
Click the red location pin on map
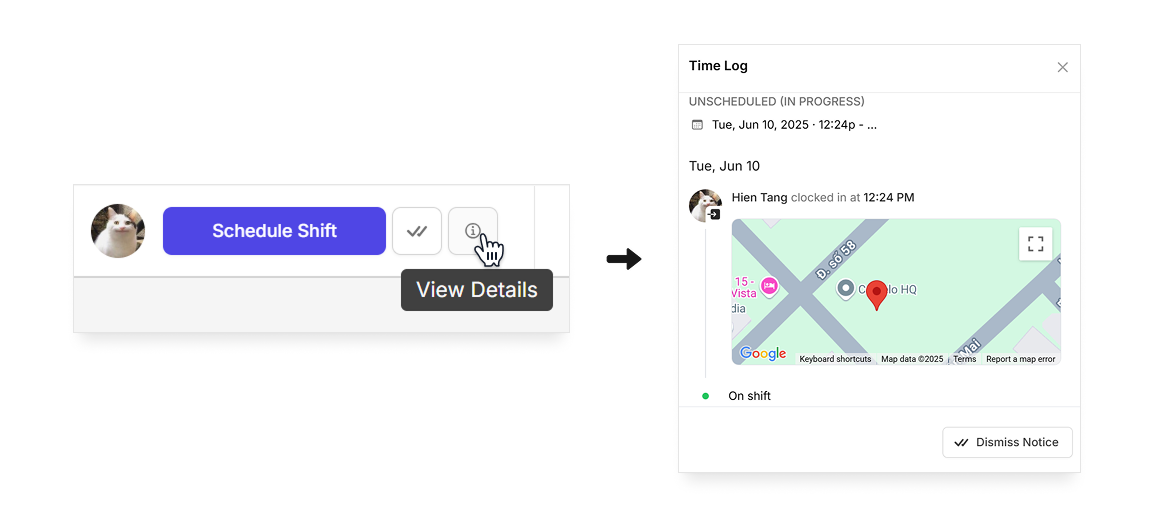click(x=876, y=294)
